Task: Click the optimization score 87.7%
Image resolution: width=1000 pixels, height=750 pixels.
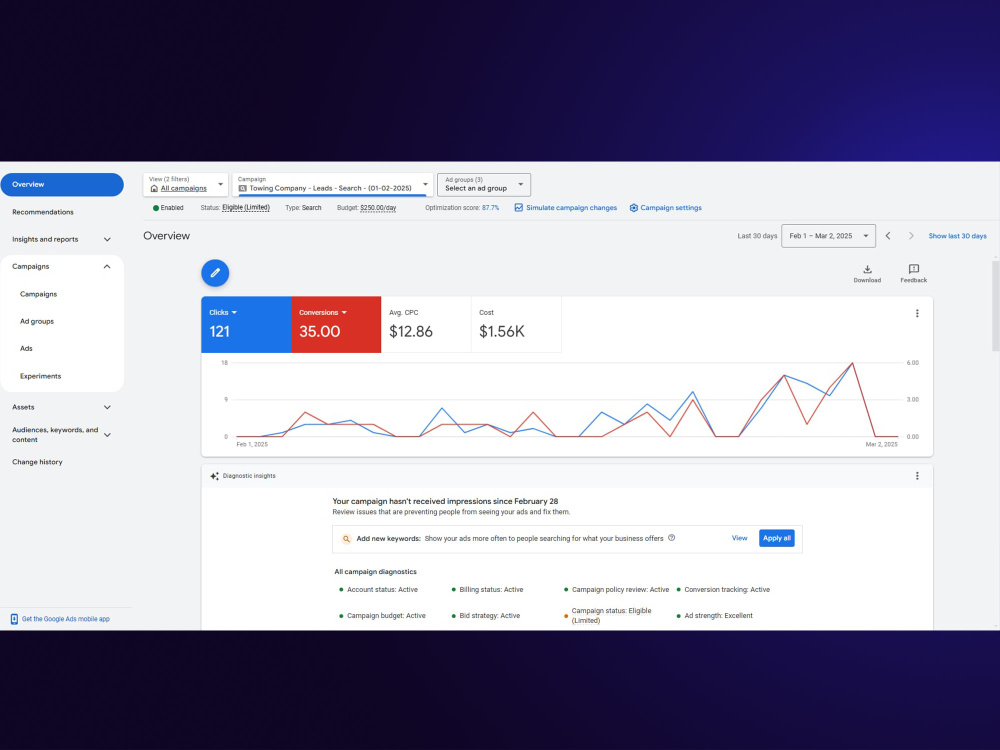Action: pos(490,208)
